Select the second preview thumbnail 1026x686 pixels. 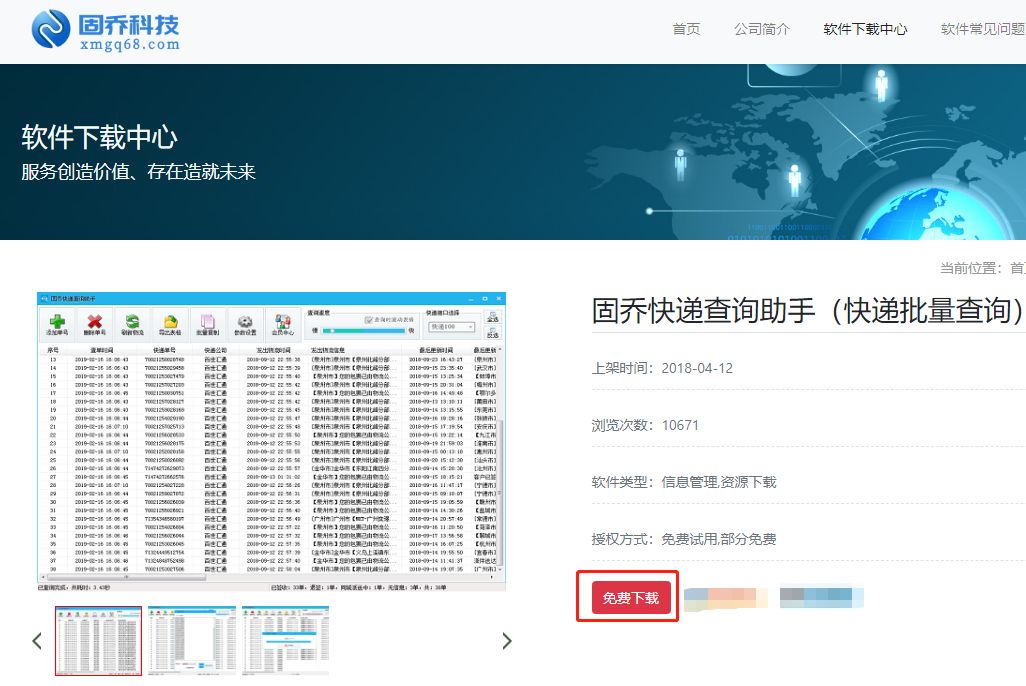point(191,640)
